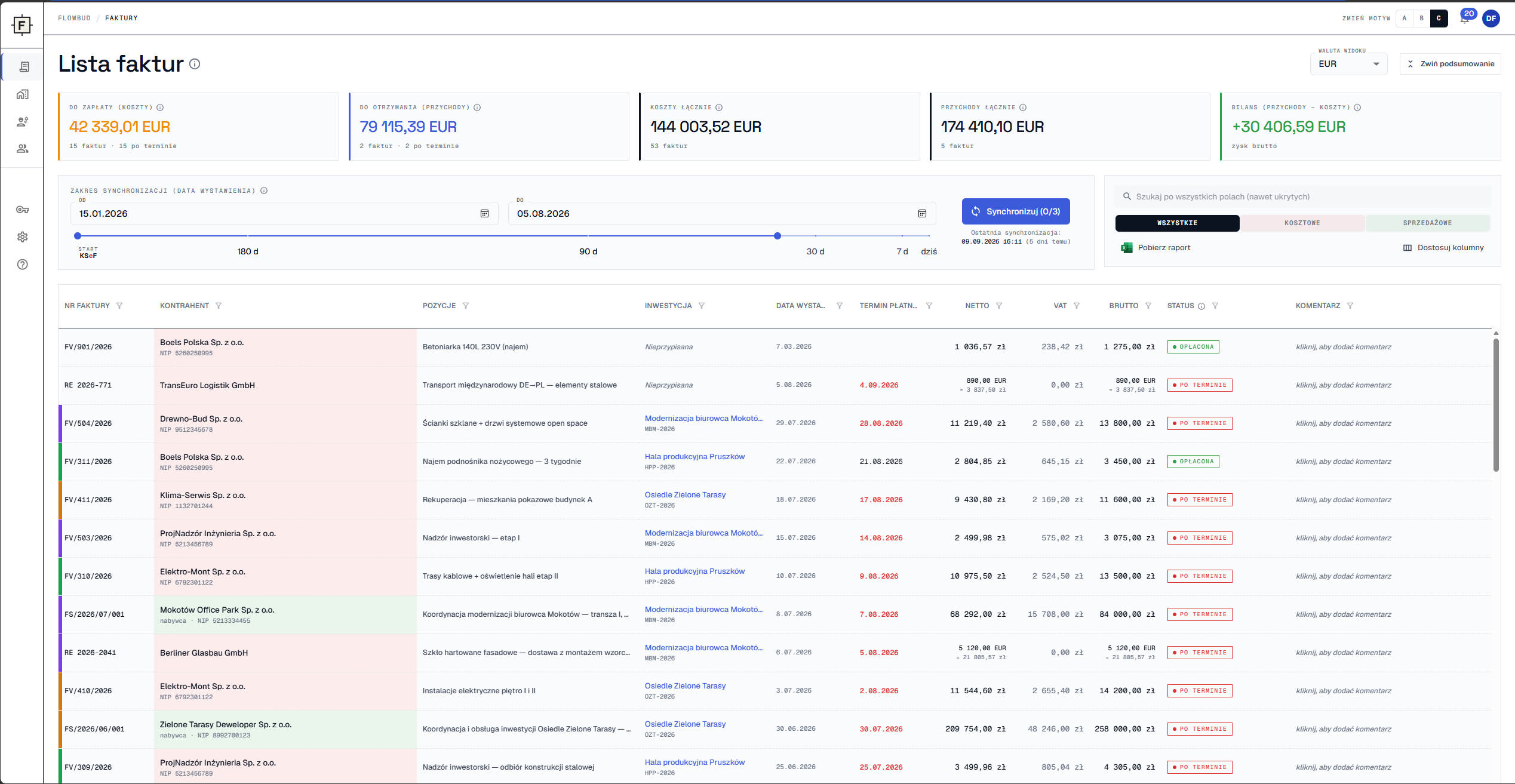Image resolution: width=1515 pixels, height=784 pixels.
Task: Add comment for invoice FV/901/2026
Action: coord(1344,347)
